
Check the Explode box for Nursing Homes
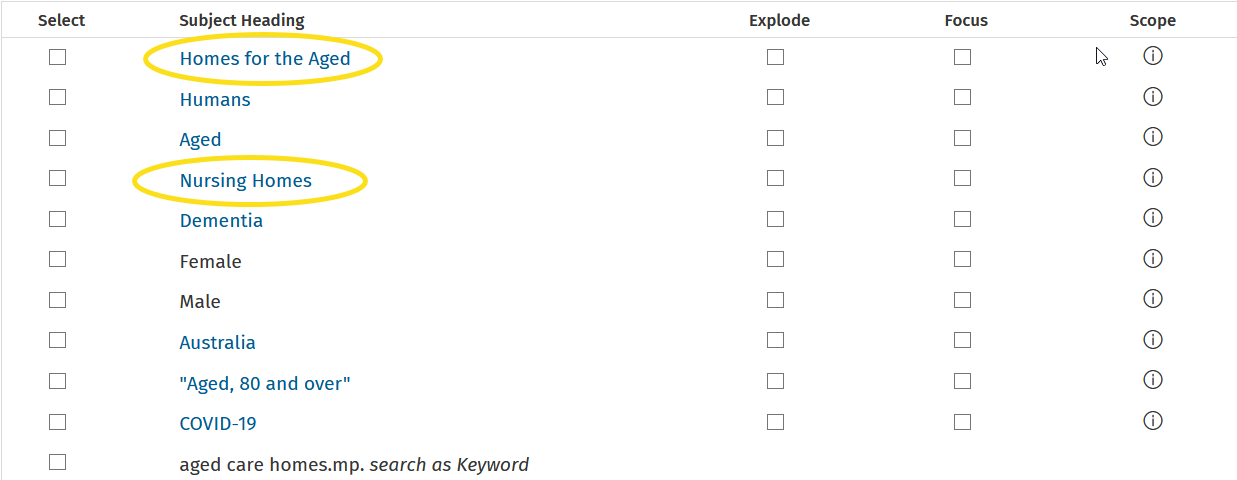(775, 178)
